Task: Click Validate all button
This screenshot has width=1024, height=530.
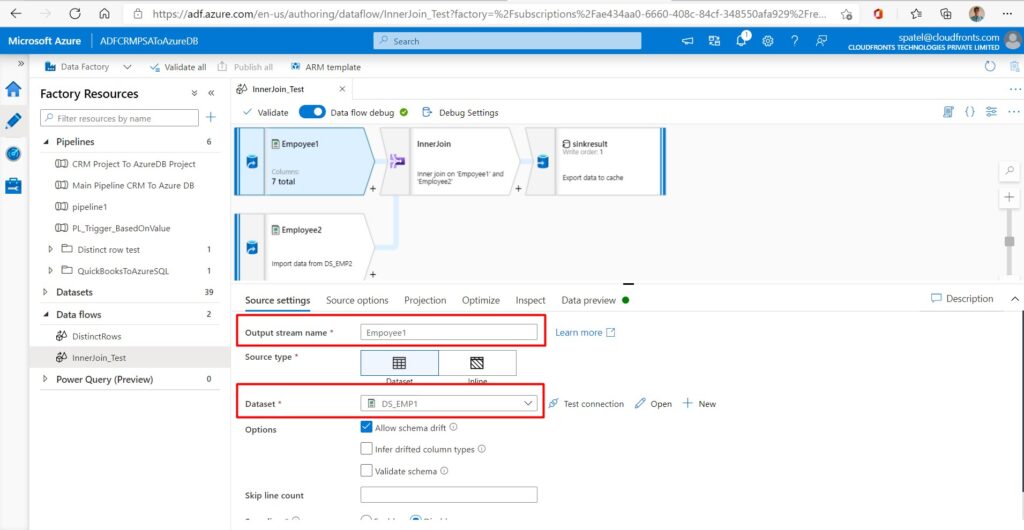Action: point(178,67)
